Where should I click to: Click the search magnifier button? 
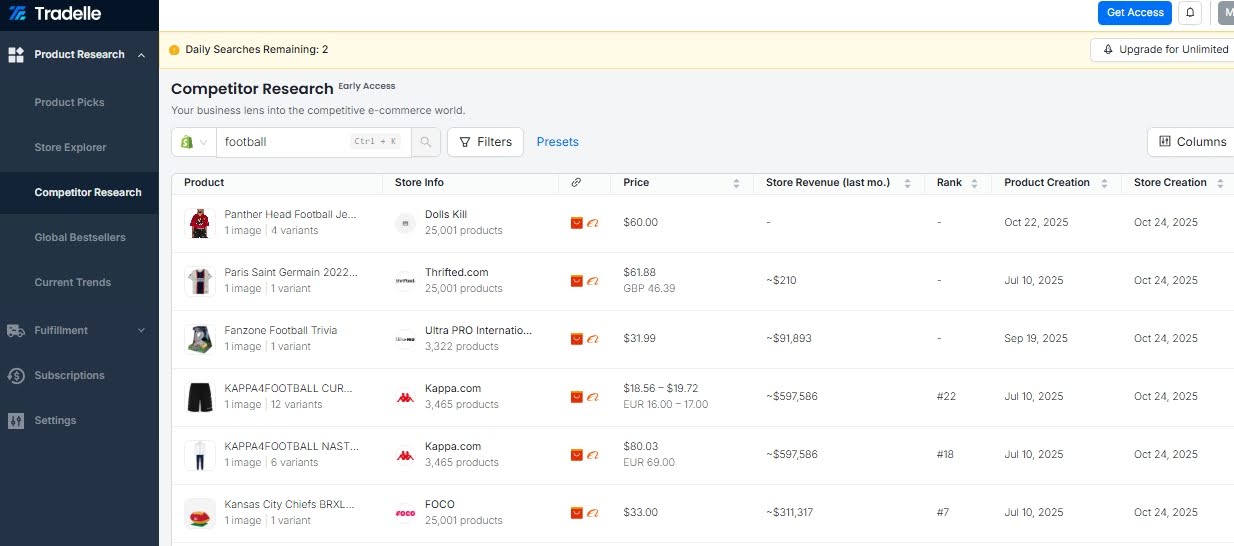[426, 142]
